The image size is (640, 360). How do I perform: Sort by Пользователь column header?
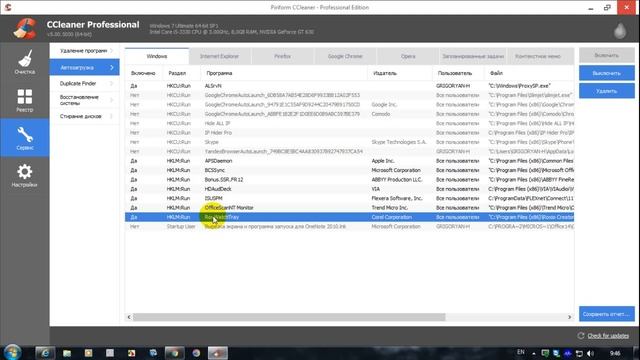pos(458,73)
